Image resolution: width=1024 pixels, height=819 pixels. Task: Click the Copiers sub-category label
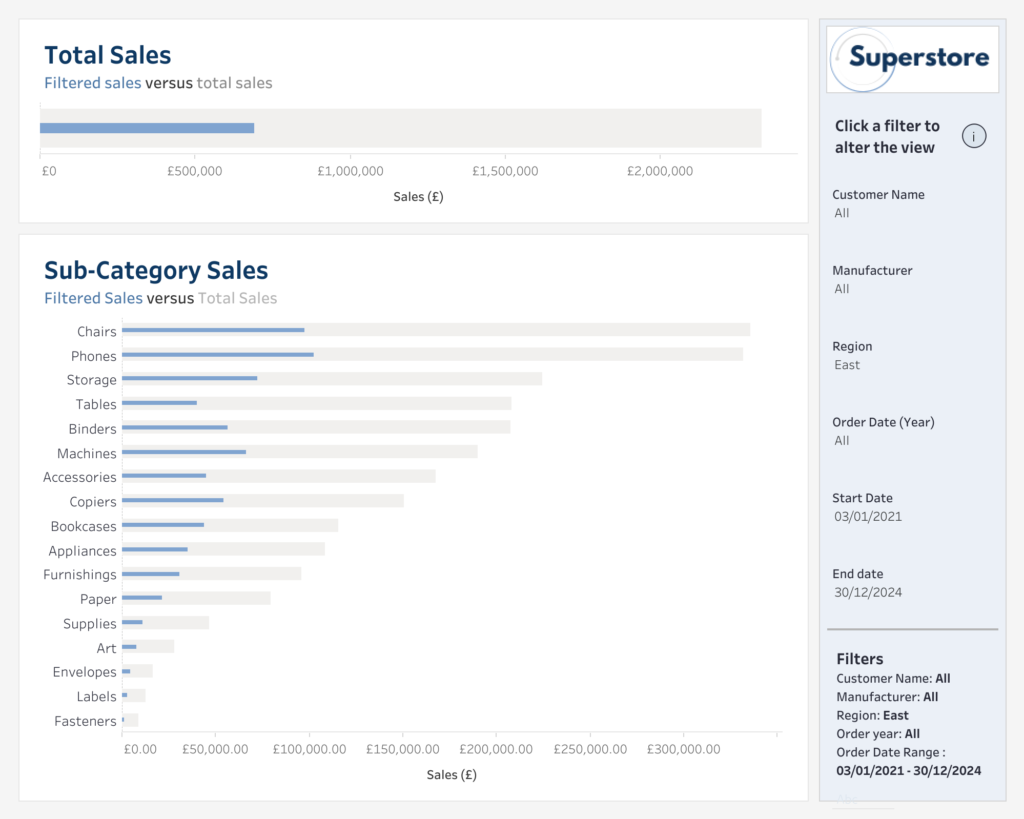click(93, 502)
